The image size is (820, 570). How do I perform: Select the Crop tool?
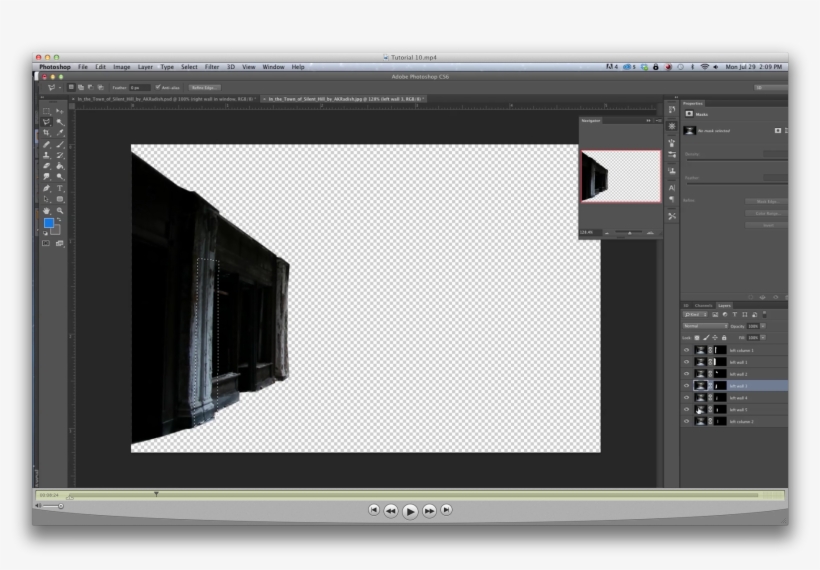47,133
